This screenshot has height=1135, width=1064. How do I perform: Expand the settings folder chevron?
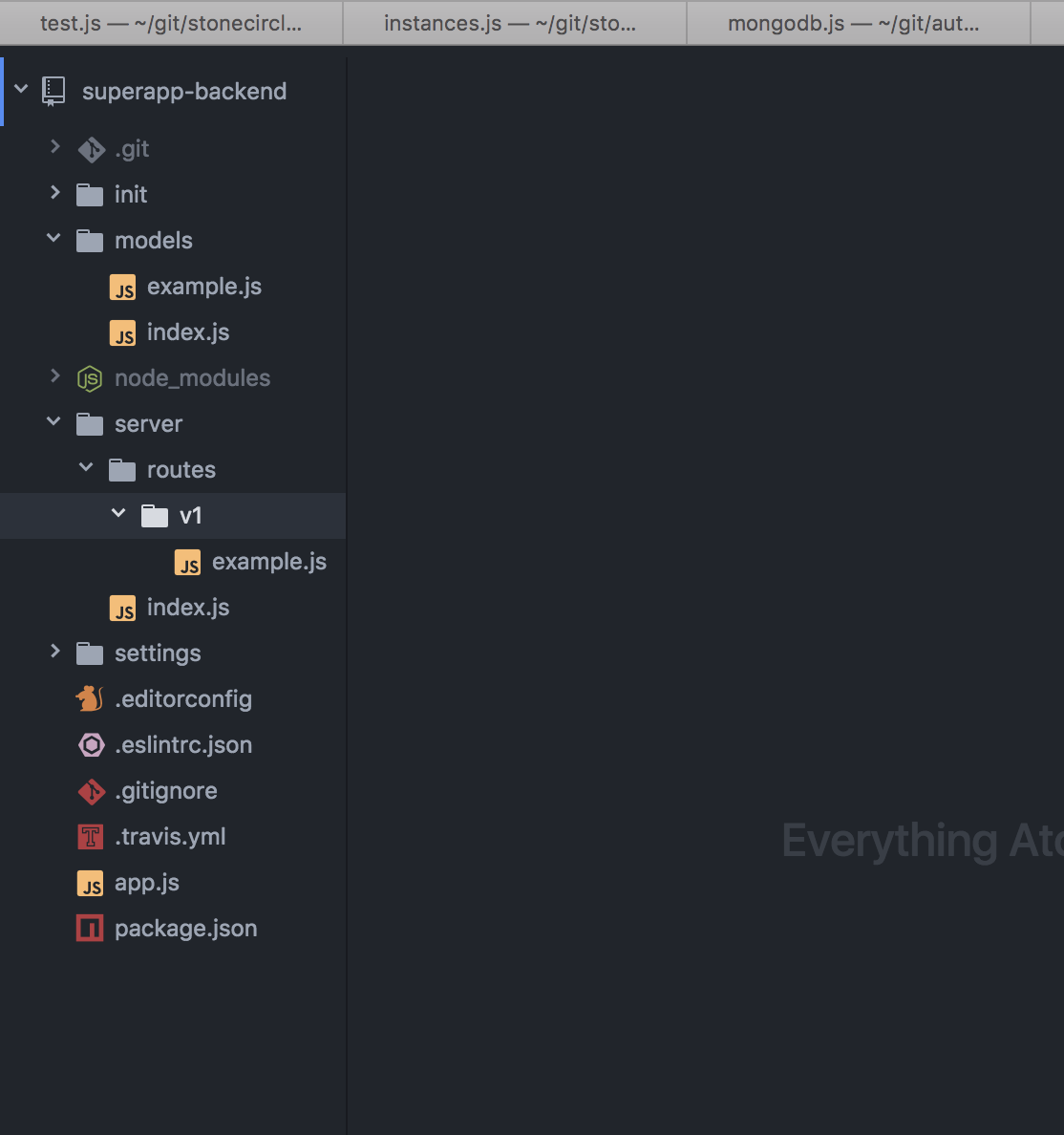[x=55, y=651]
